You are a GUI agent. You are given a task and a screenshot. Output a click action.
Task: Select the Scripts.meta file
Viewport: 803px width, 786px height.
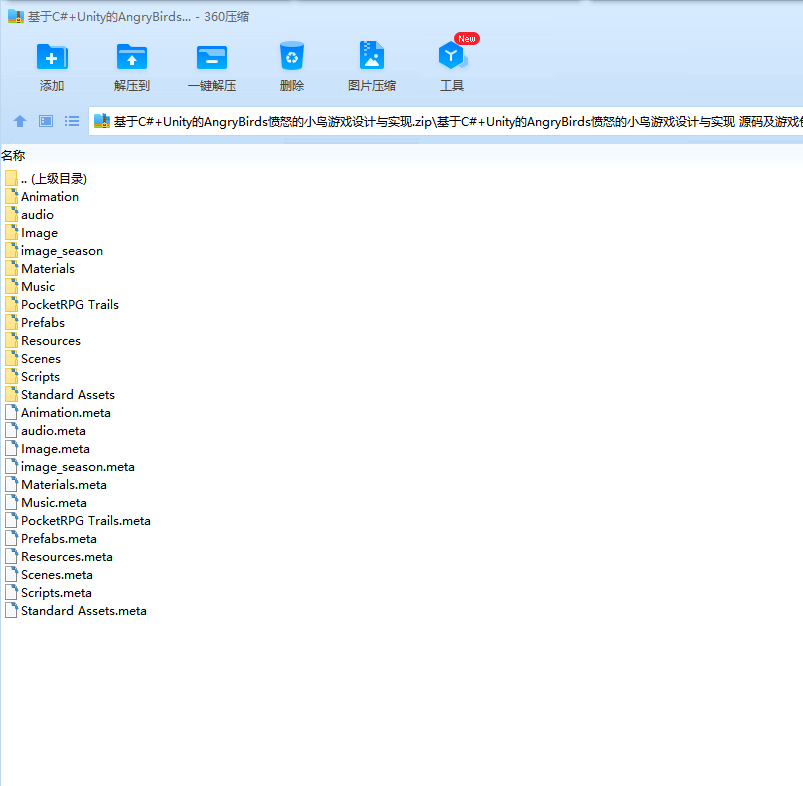(49, 593)
